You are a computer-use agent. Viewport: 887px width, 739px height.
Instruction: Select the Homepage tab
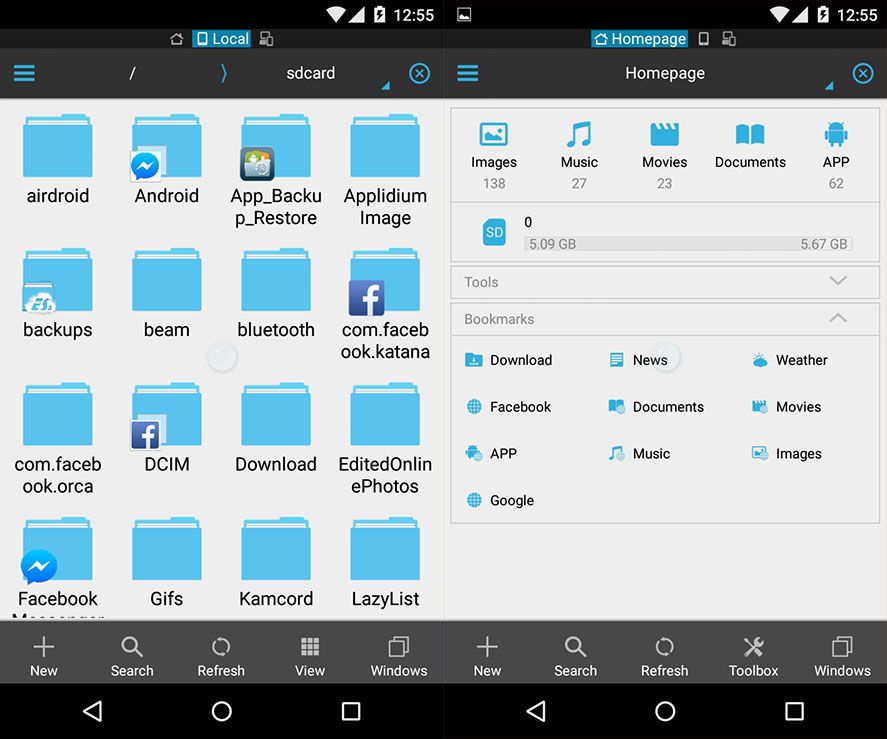[639, 38]
